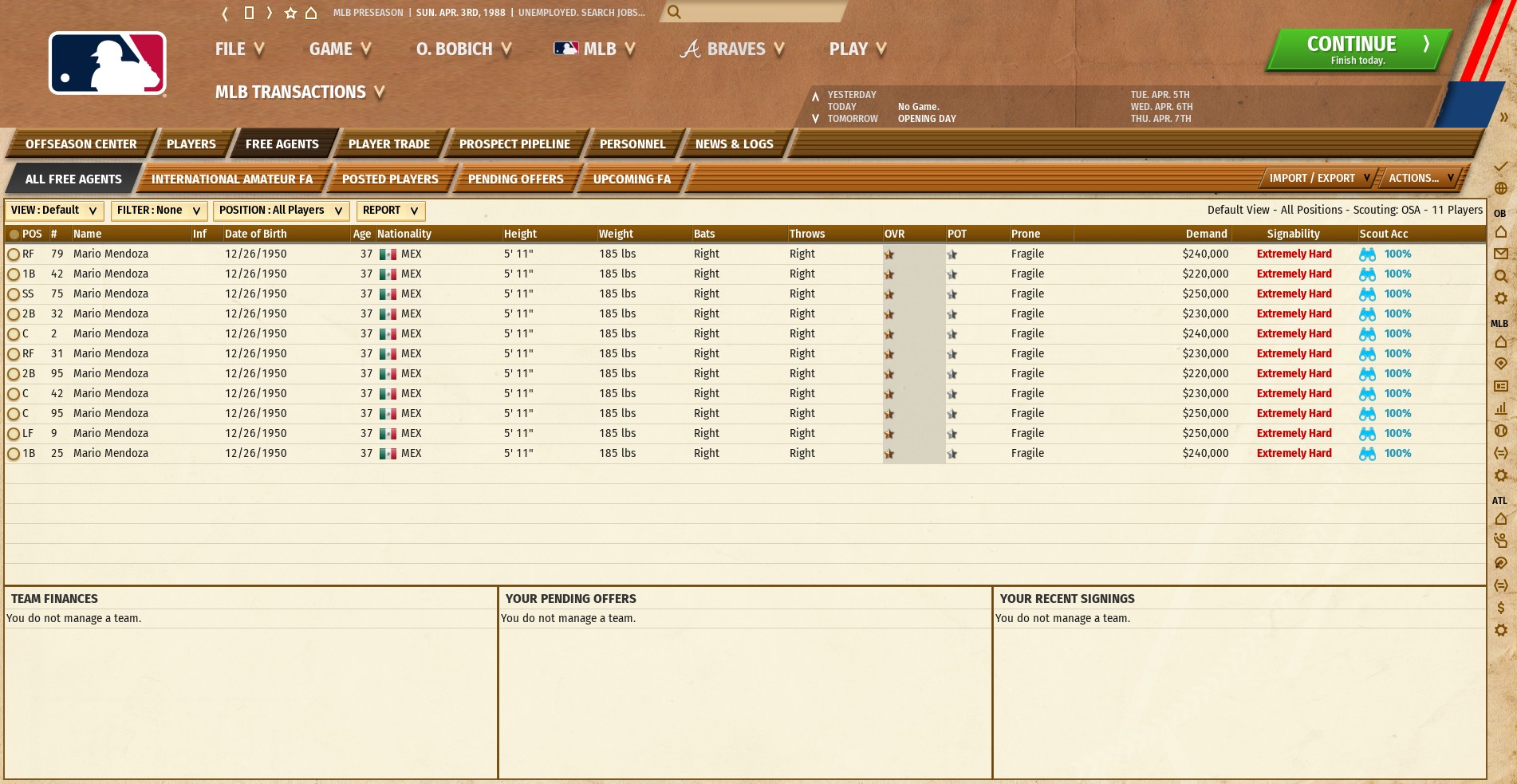1517x784 pixels.
Task: Open the PLAY menu
Action: pyautogui.click(x=858, y=49)
